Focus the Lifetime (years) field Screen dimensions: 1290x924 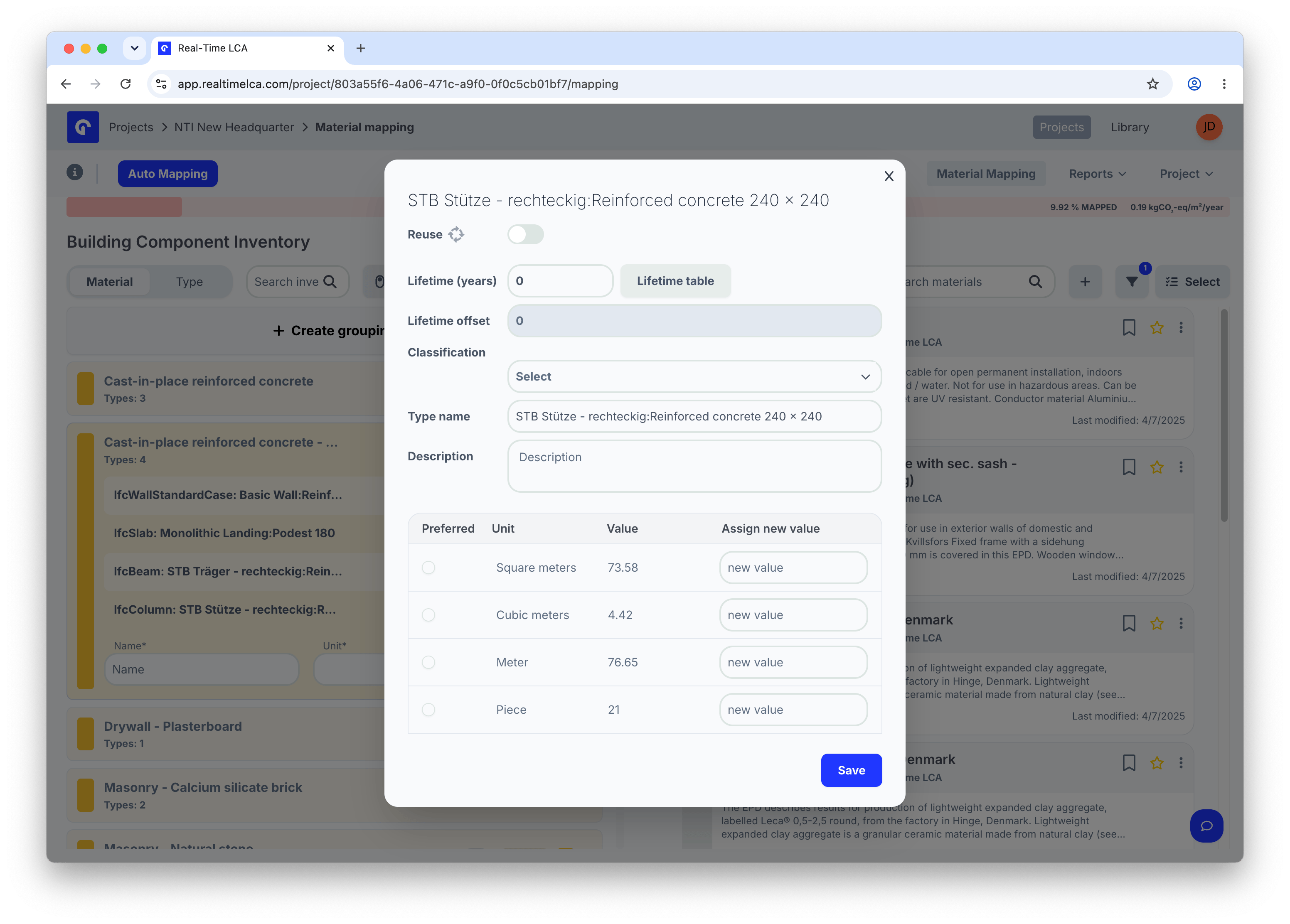[560, 281]
